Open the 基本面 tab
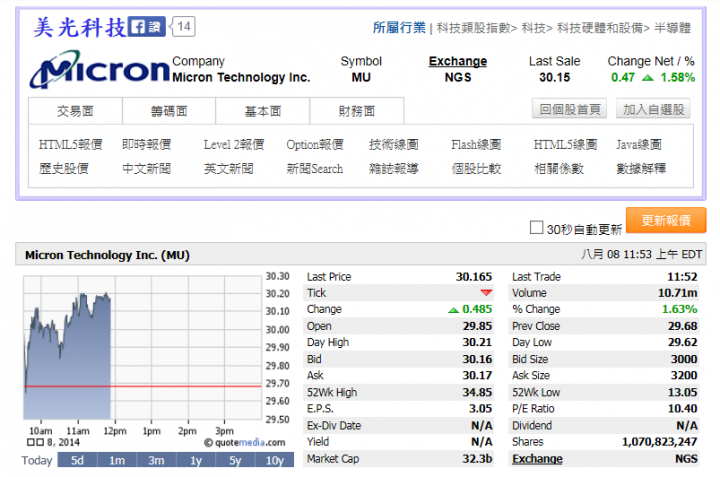 [x=263, y=111]
